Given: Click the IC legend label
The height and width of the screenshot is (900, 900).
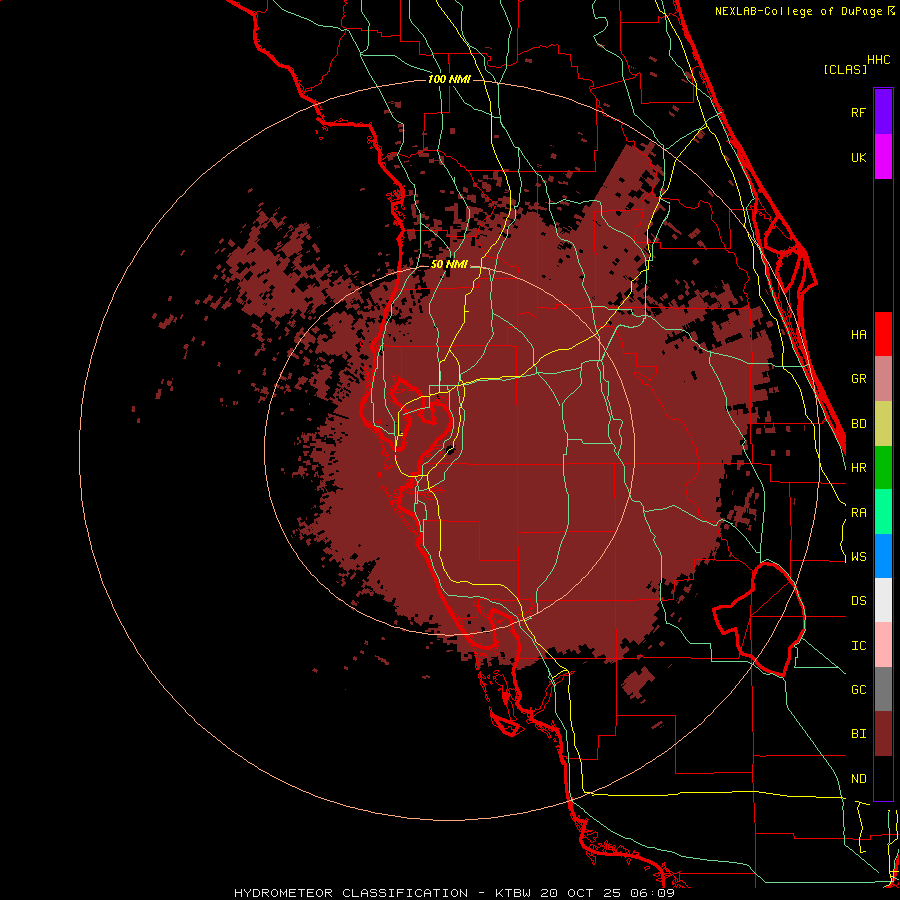Looking at the screenshot, I should coord(858,646).
